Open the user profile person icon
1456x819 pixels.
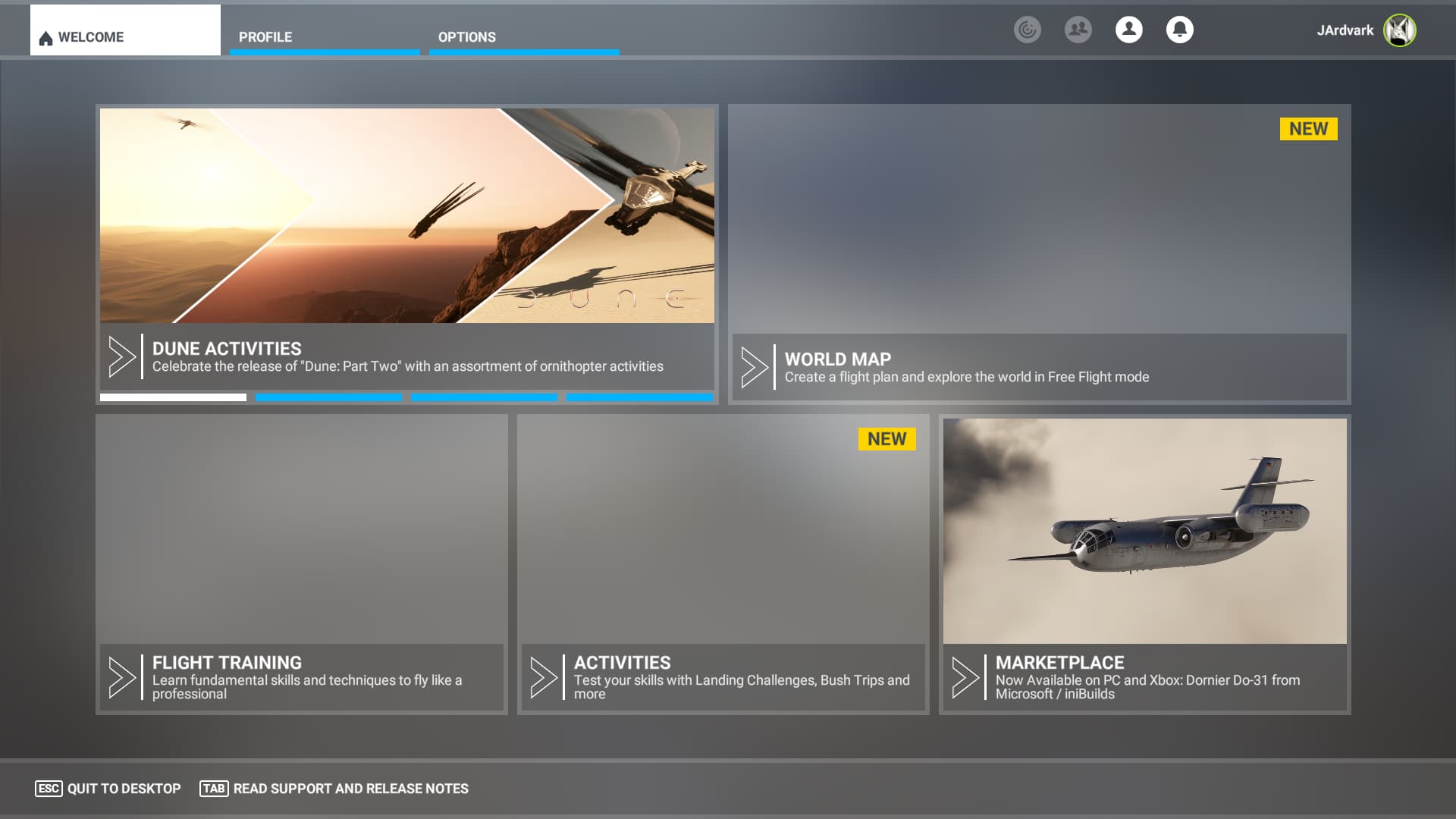tap(1128, 30)
